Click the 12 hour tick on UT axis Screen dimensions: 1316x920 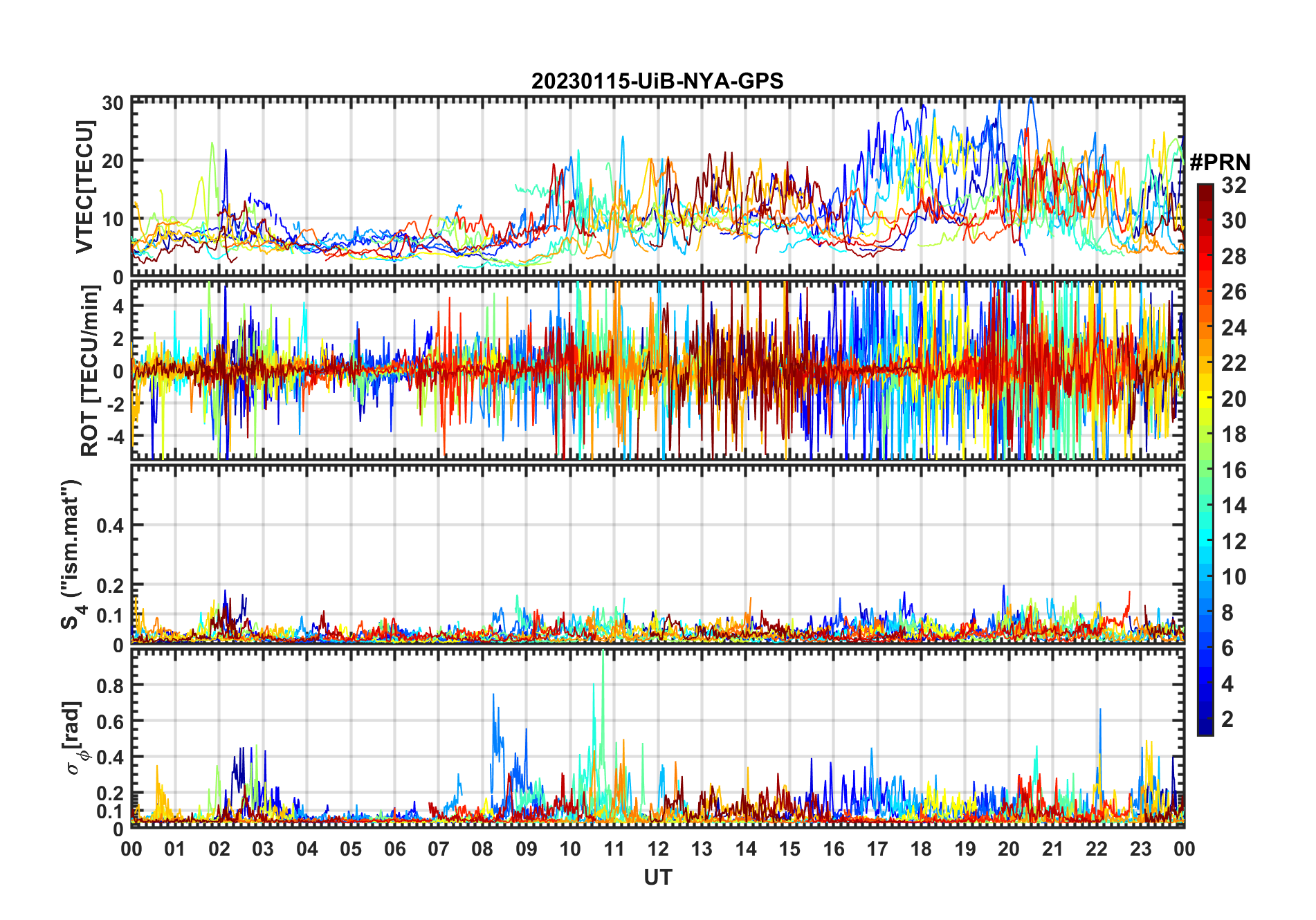point(658,849)
